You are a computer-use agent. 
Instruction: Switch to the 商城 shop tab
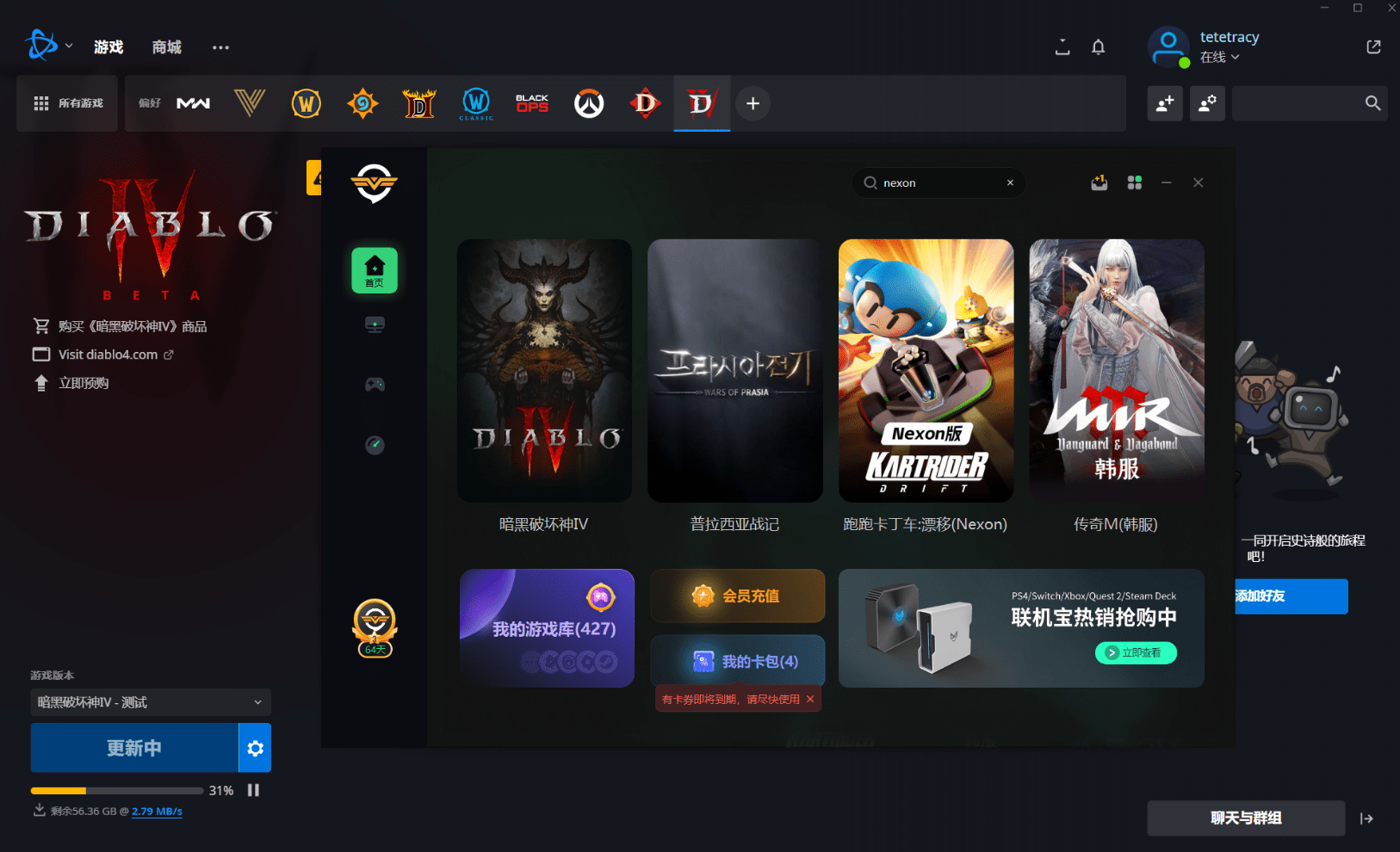click(166, 47)
